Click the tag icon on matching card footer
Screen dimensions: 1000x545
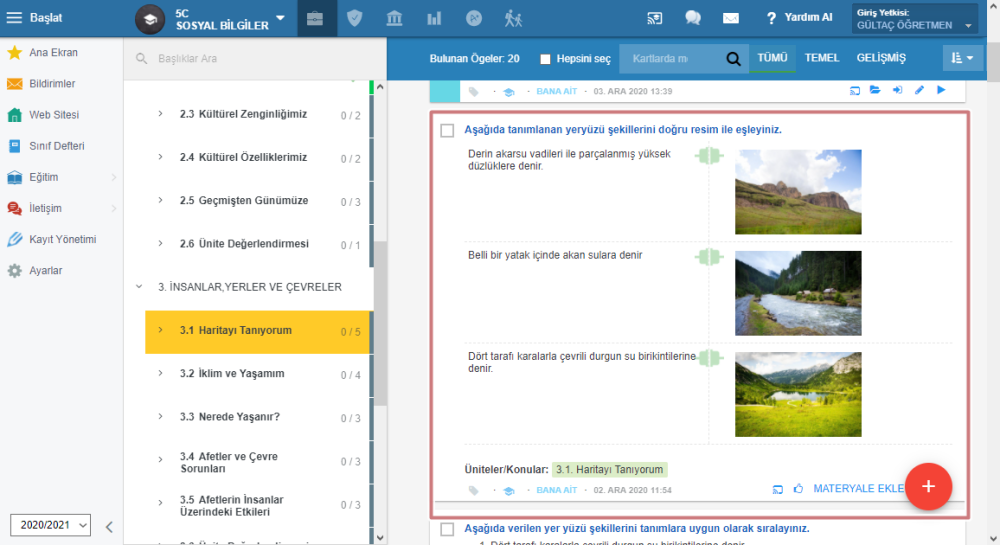coord(473,491)
